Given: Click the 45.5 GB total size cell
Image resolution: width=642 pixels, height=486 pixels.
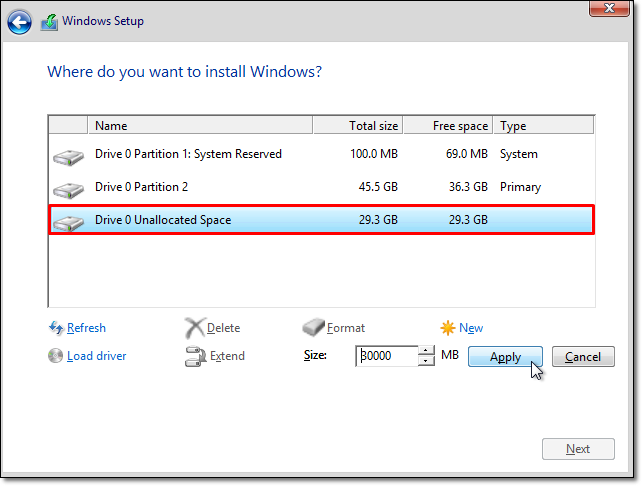Looking at the screenshot, I should [x=378, y=187].
